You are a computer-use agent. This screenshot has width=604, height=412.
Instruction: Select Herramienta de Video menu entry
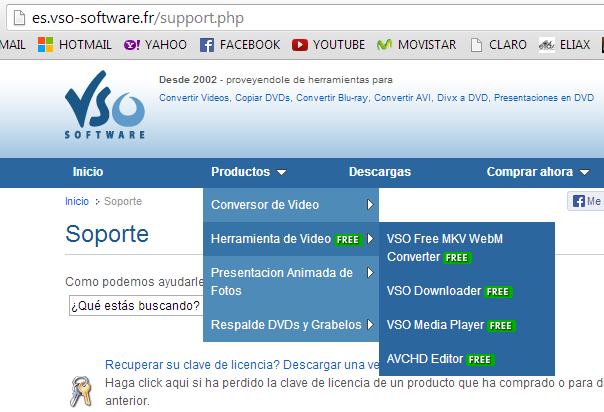click(x=291, y=239)
